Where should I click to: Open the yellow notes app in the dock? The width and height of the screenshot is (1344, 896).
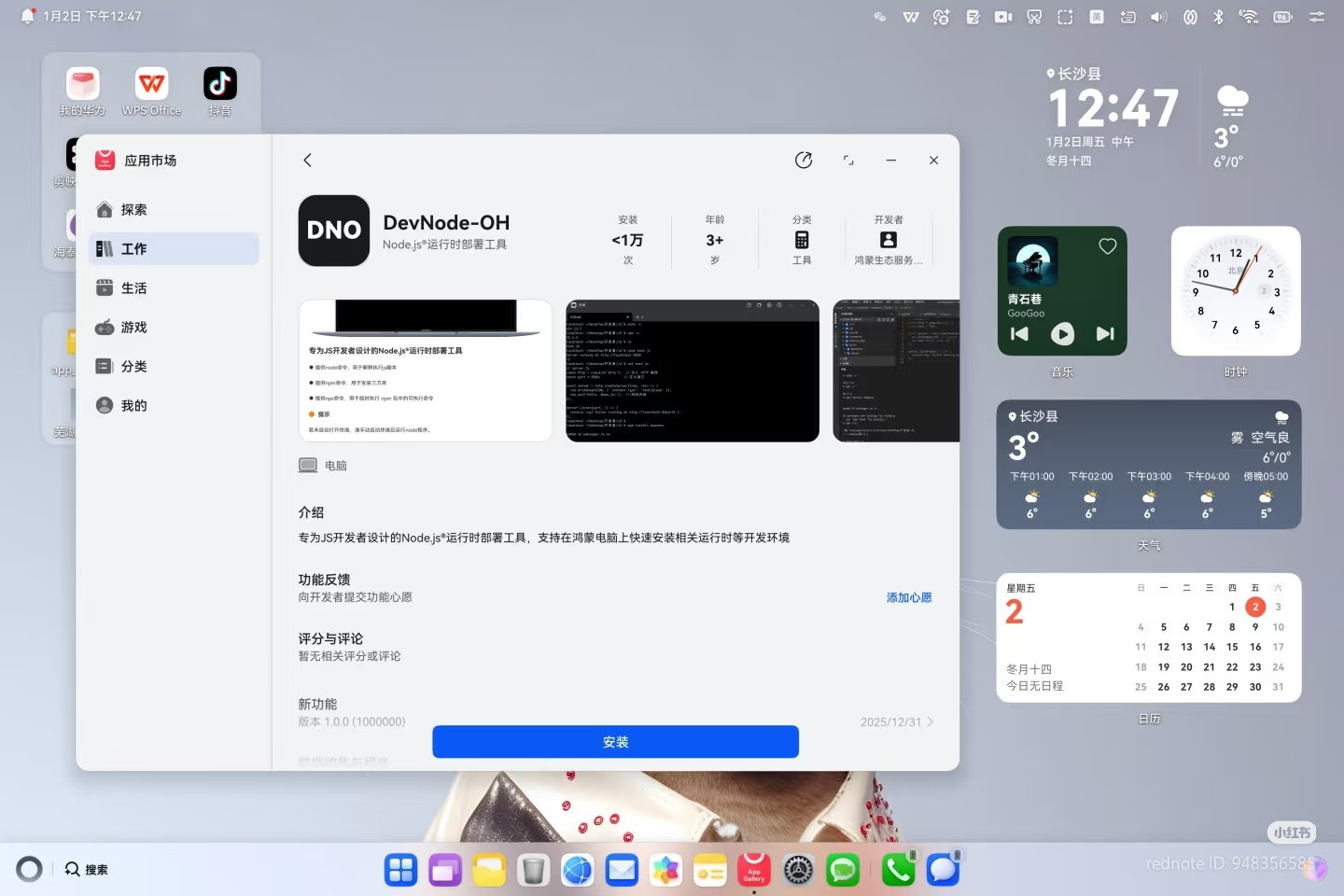click(710, 870)
